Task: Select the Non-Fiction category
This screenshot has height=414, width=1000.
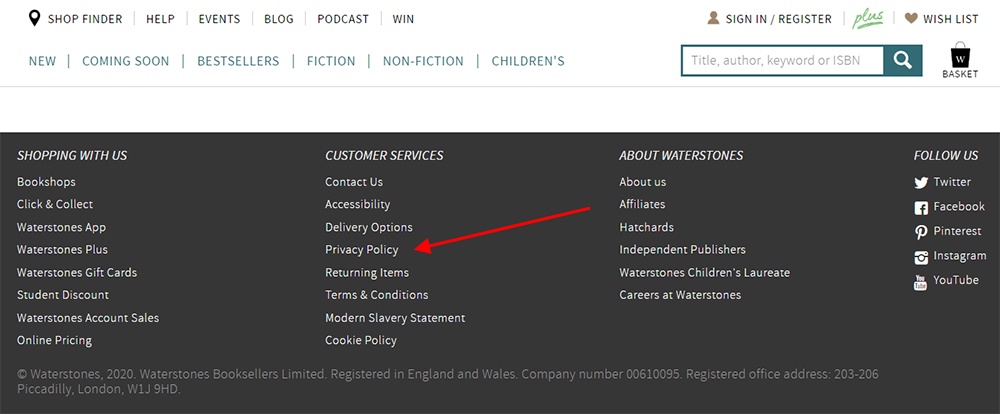Action: (423, 61)
